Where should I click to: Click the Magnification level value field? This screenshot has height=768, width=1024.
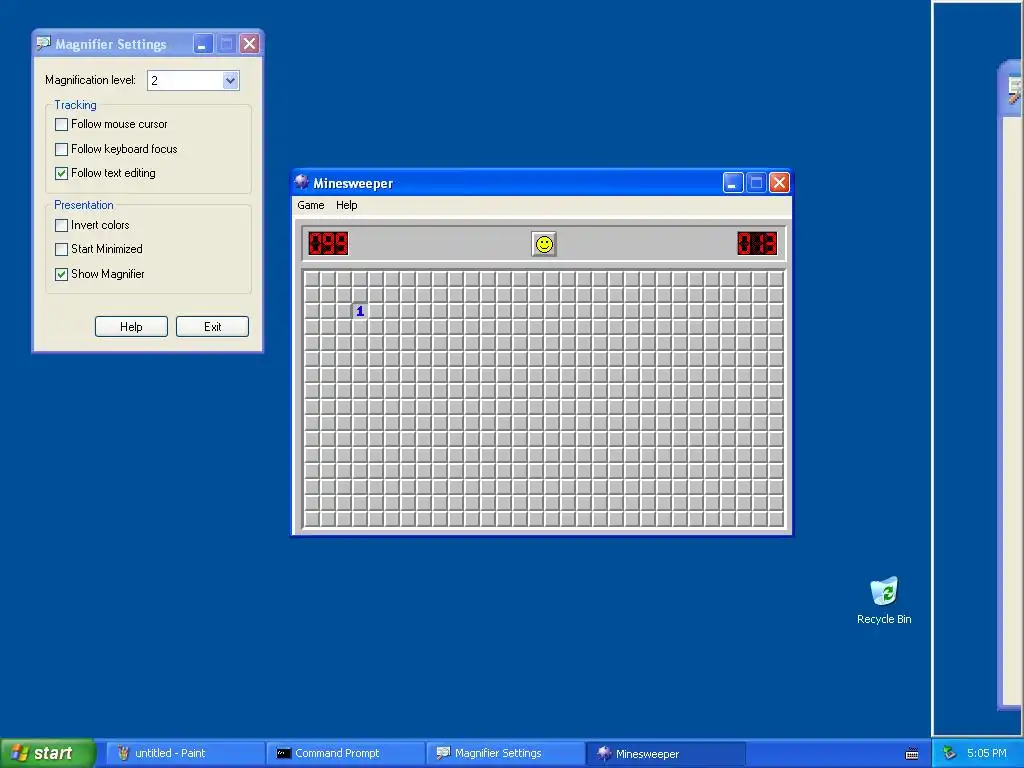tap(185, 80)
